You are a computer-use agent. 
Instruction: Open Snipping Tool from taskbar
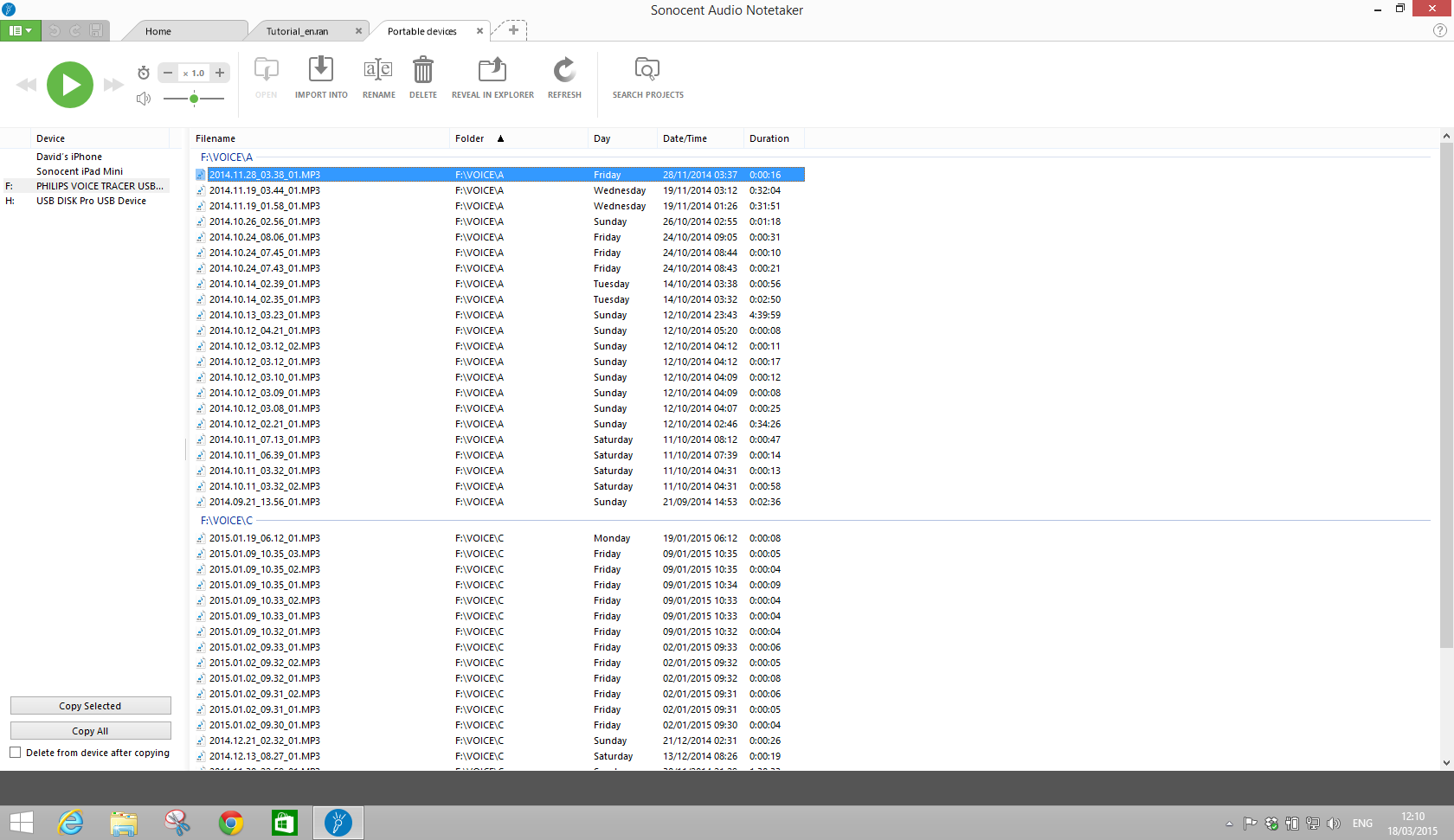click(x=177, y=823)
